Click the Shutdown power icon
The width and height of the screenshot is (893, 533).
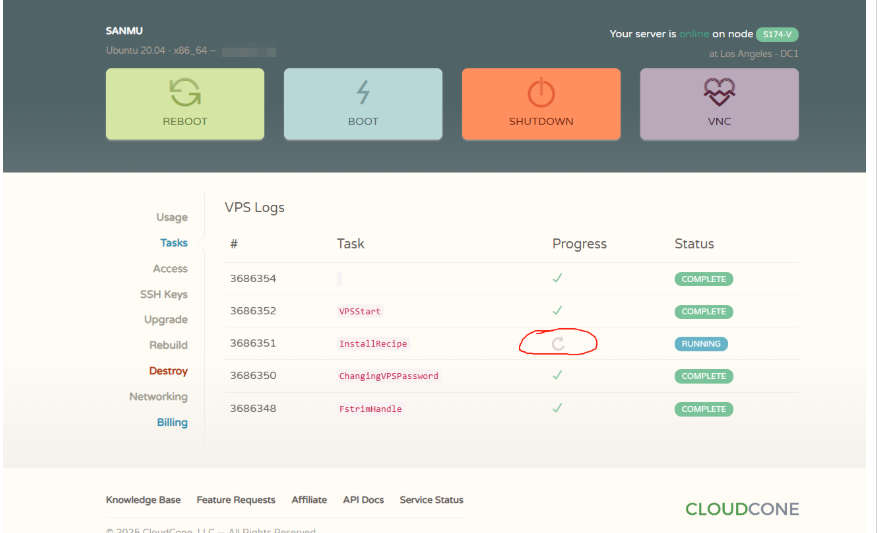point(541,92)
